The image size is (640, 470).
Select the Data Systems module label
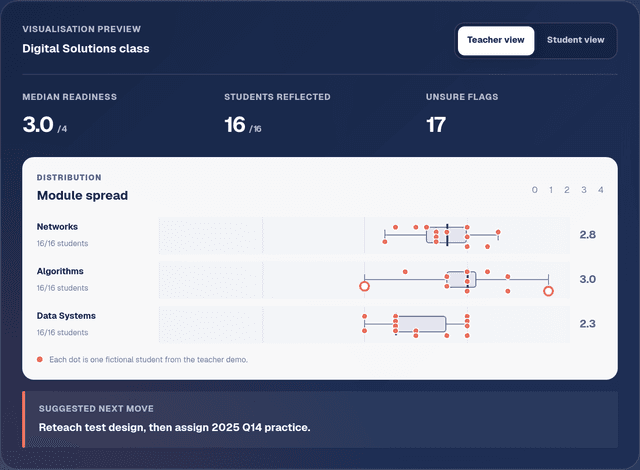pyautogui.click(x=66, y=316)
